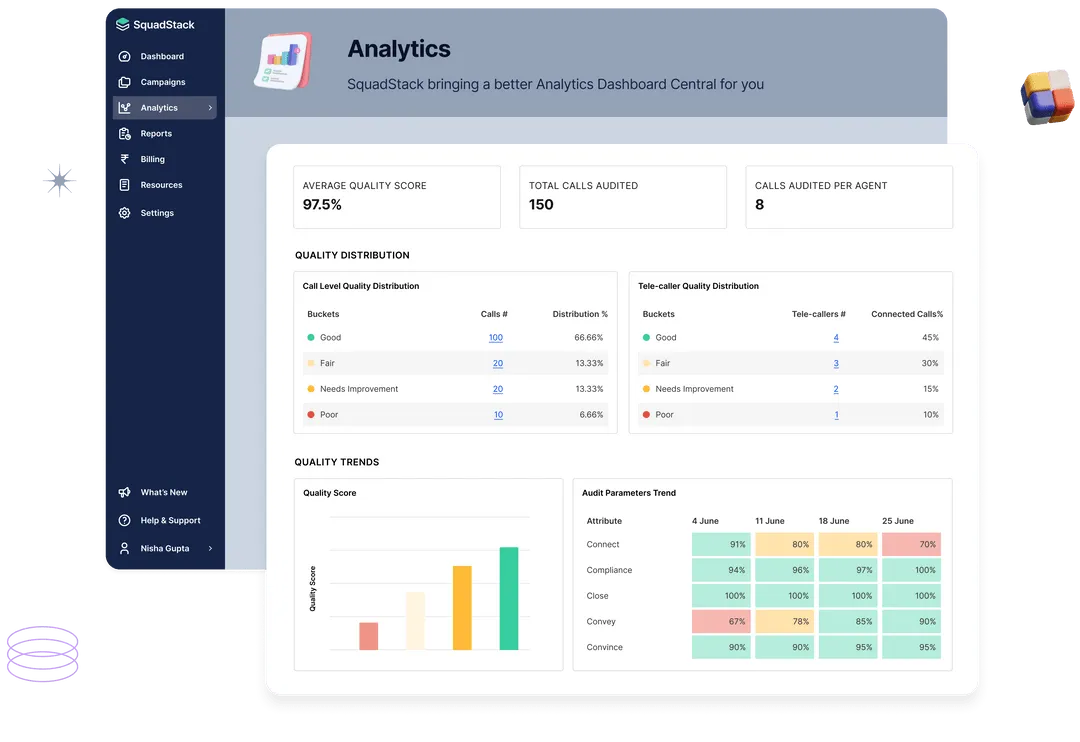1080x742 pixels.
Task: Open the 1 Poor tele-callers link
Action: (x=837, y=415)
